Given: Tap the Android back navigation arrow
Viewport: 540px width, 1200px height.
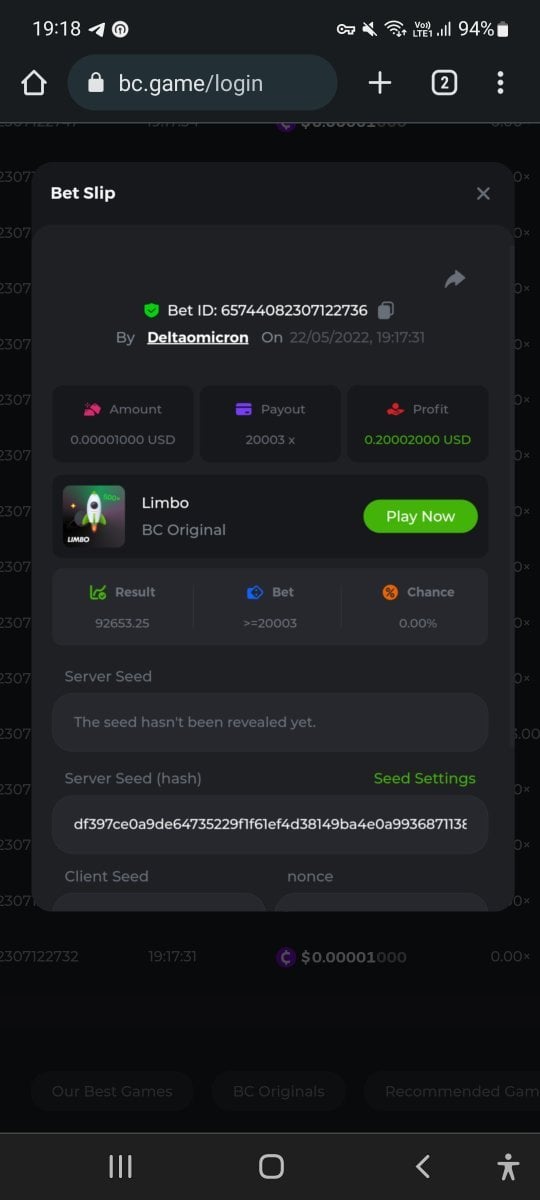Looking at the screenshot, I should [x=423, y=1166].
